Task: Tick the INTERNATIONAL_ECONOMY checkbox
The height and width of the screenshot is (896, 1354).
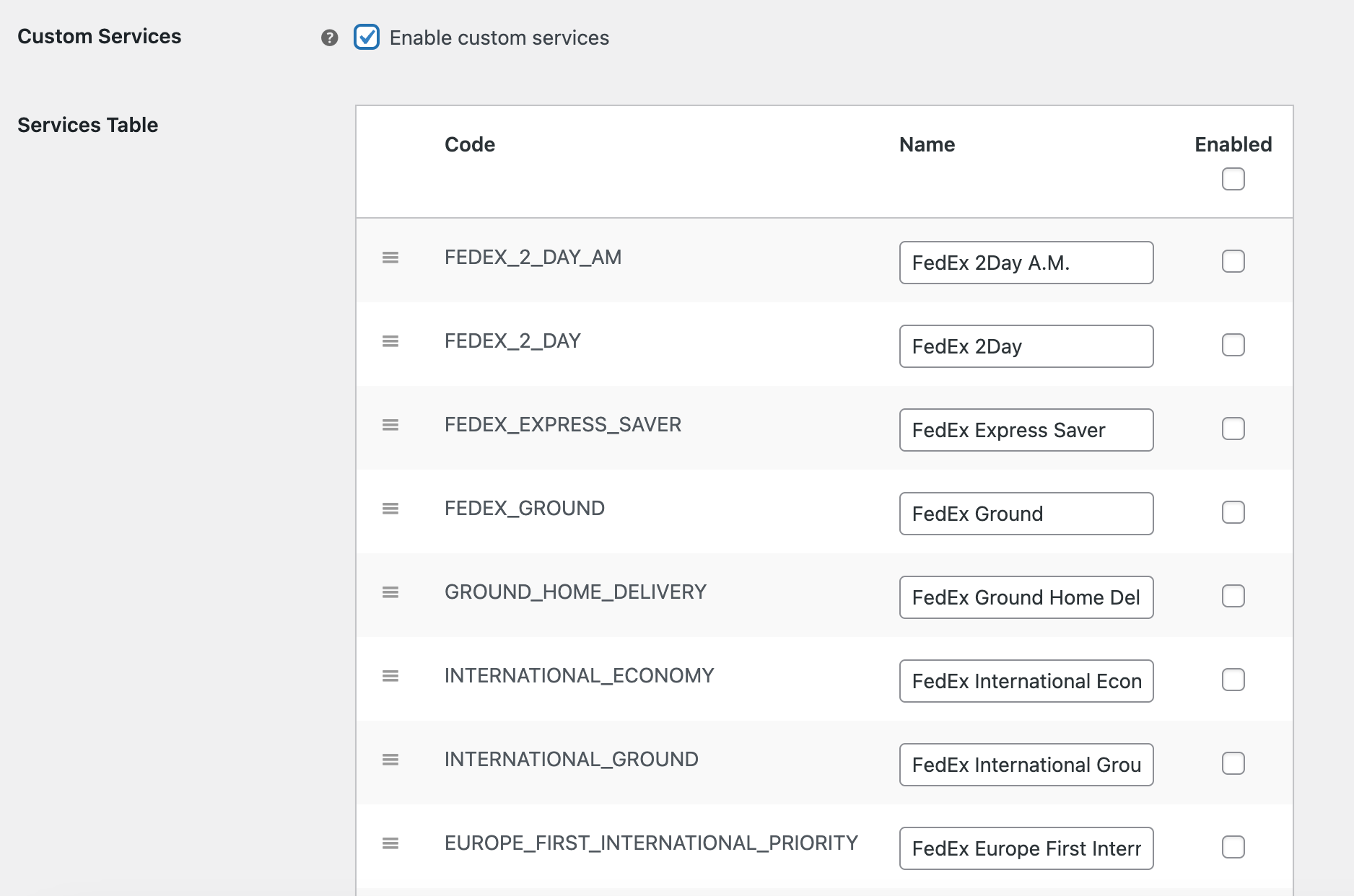Action: [x=1233, y=680]
